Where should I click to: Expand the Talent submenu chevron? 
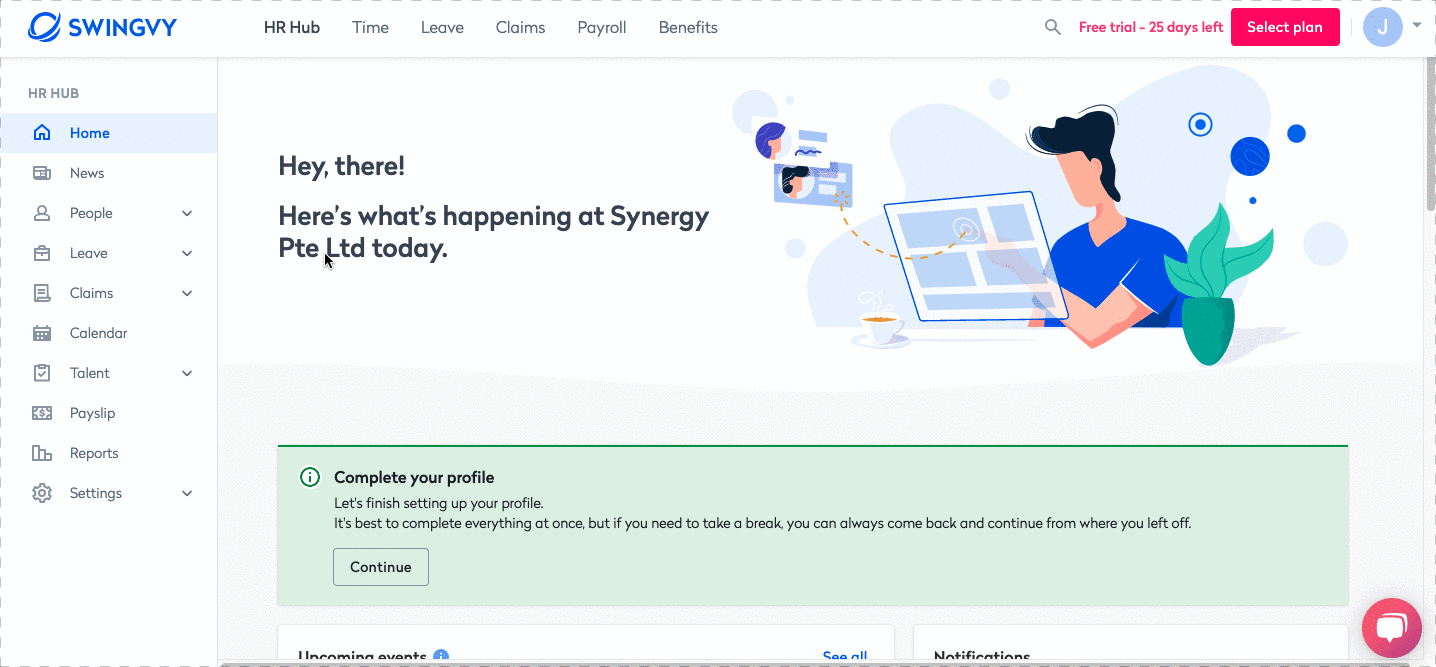187,373
